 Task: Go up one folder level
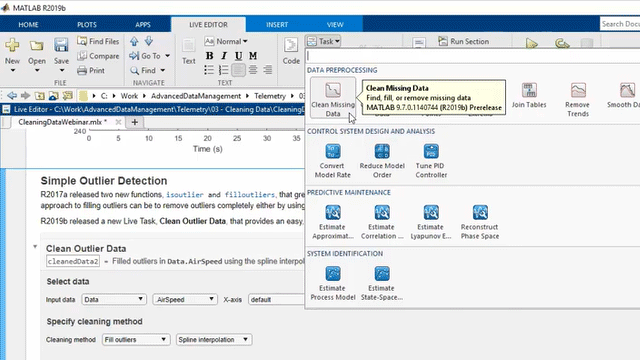click(x=40, y=96)
